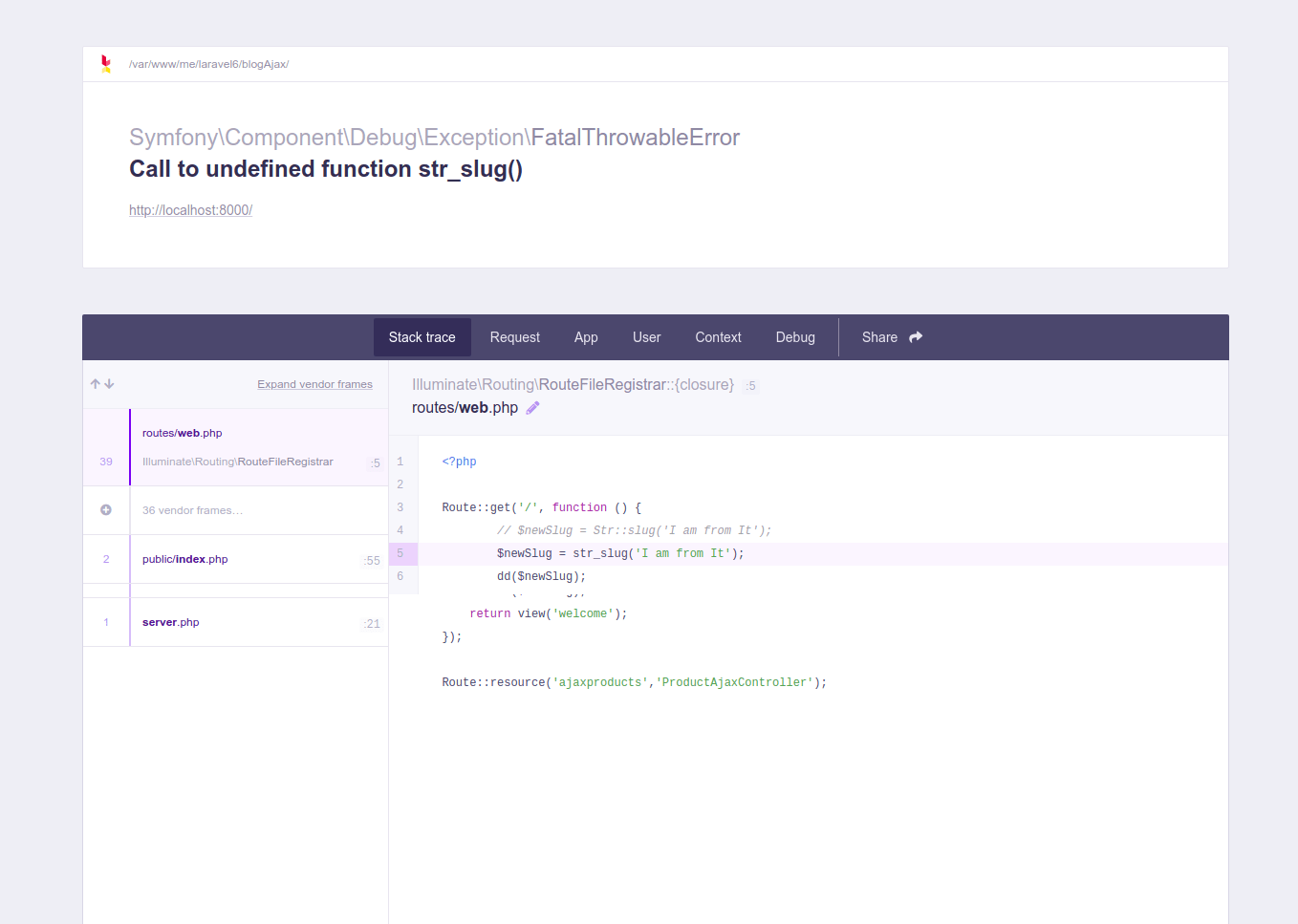1298x924 pixels.
Task: Click Expand vendor frames link
Action: (314, 384)
